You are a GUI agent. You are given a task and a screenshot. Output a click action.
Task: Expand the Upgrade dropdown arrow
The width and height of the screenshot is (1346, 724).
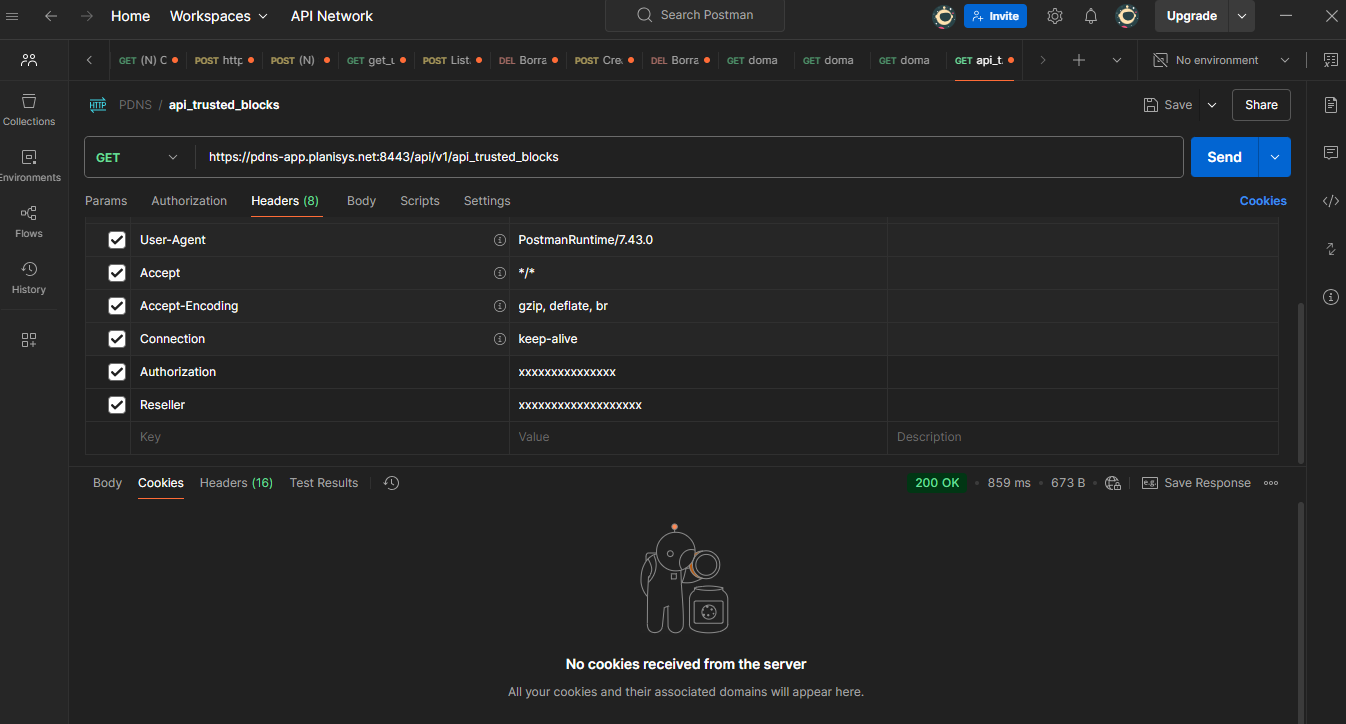[1242, 16]
